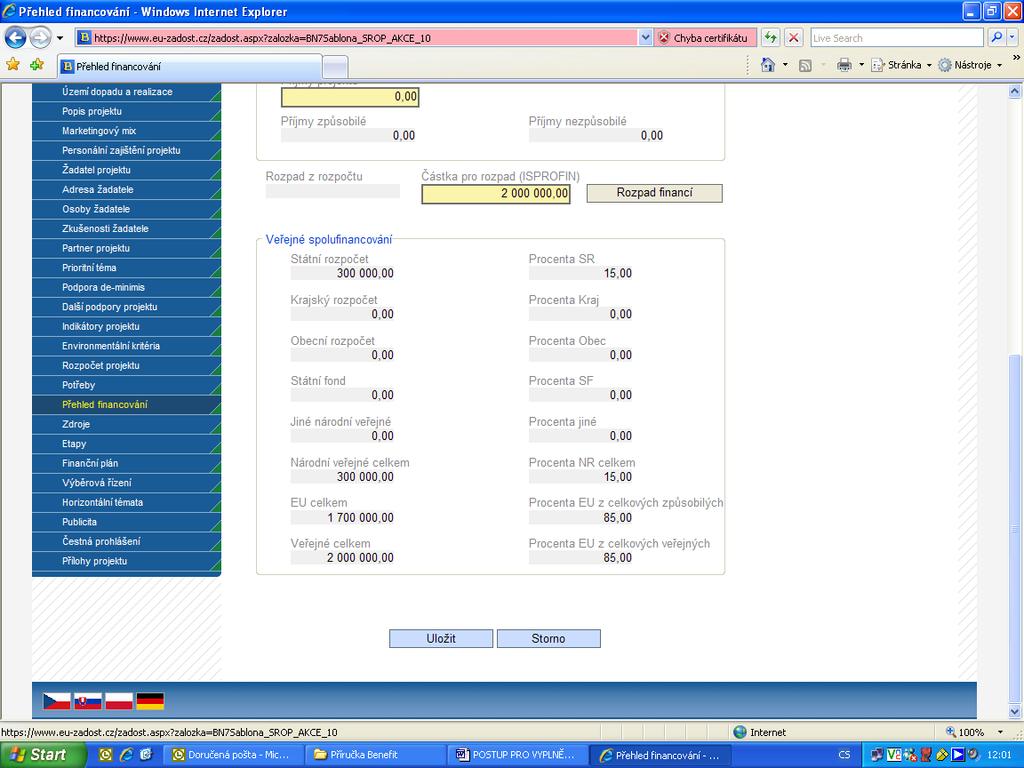Image resolution: width=1024 pixels, height=768 pixels.
Task: Go to Marketingový mix section
Action: [x=126, y=131]
